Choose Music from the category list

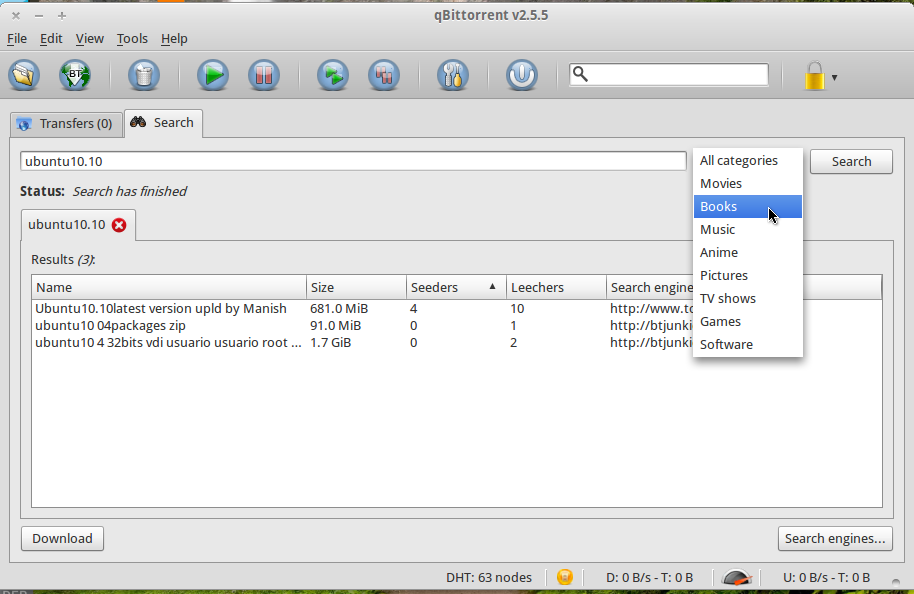748,230
